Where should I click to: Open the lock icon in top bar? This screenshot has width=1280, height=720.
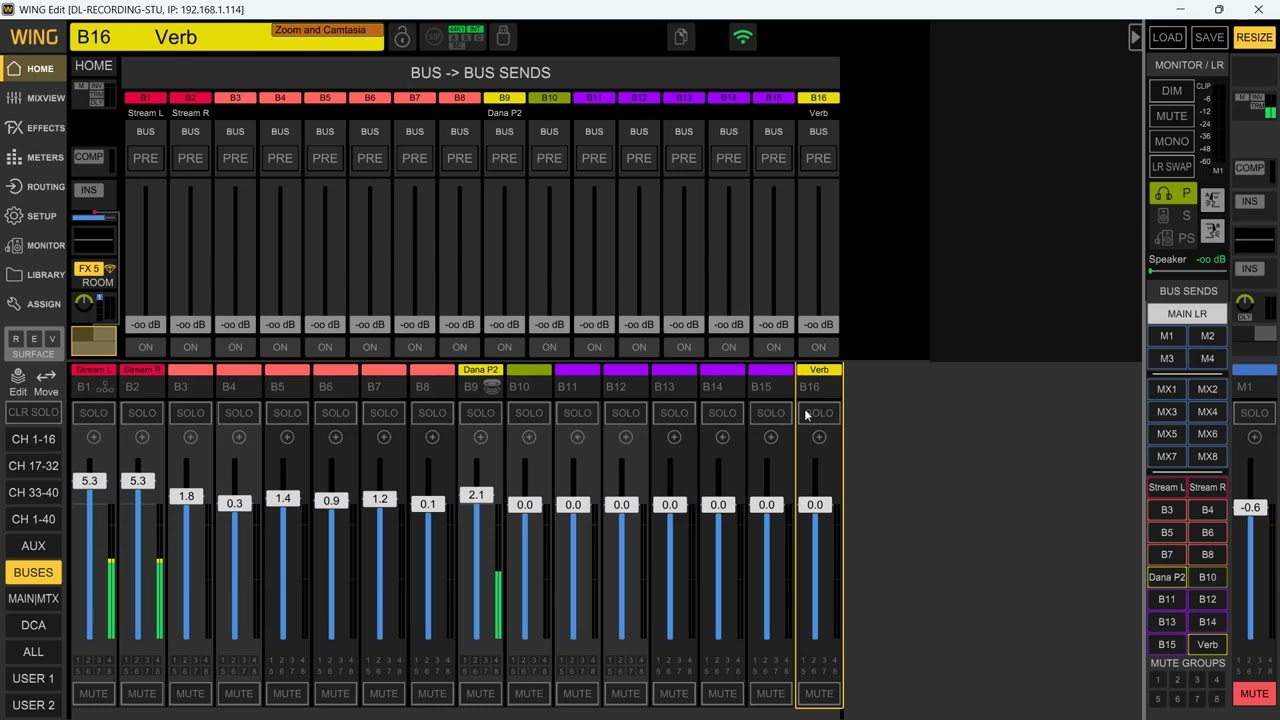402,37
